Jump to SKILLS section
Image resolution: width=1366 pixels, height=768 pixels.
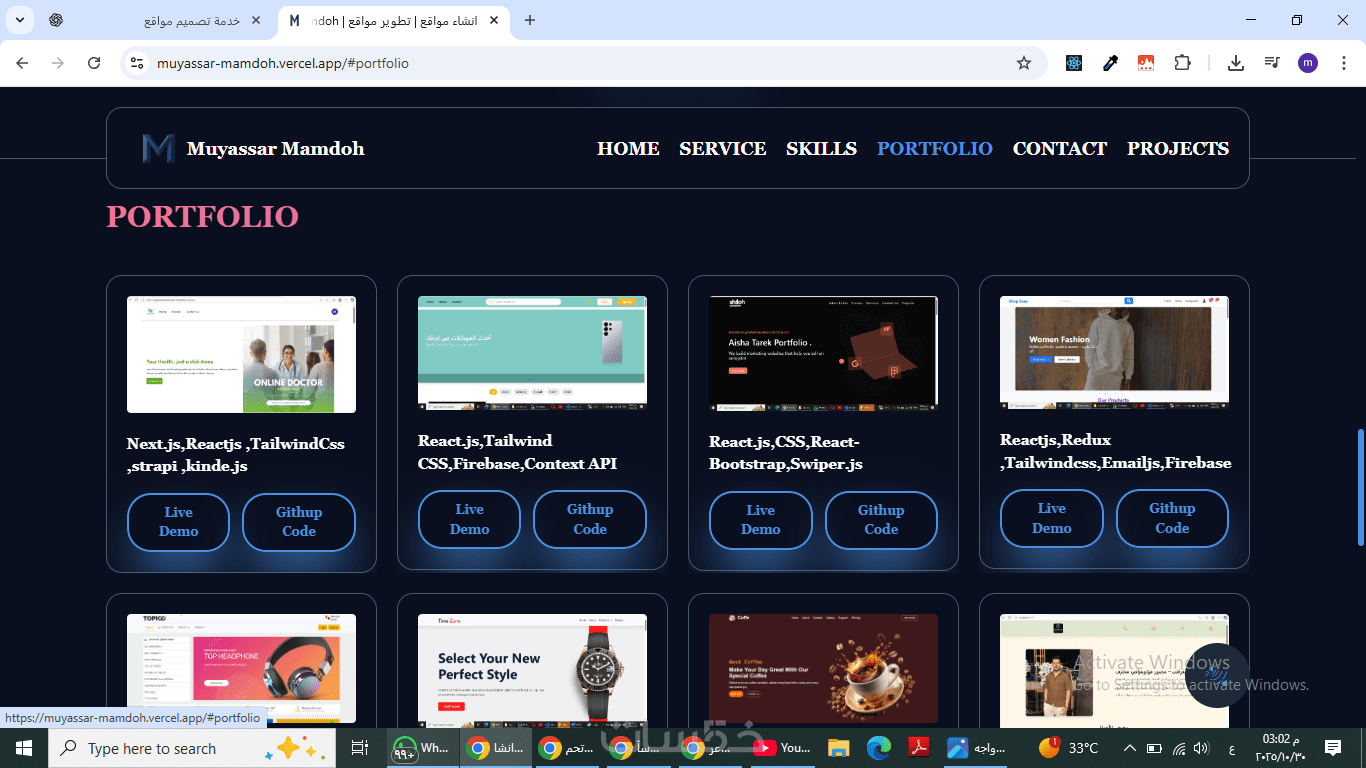pos(821,148)
